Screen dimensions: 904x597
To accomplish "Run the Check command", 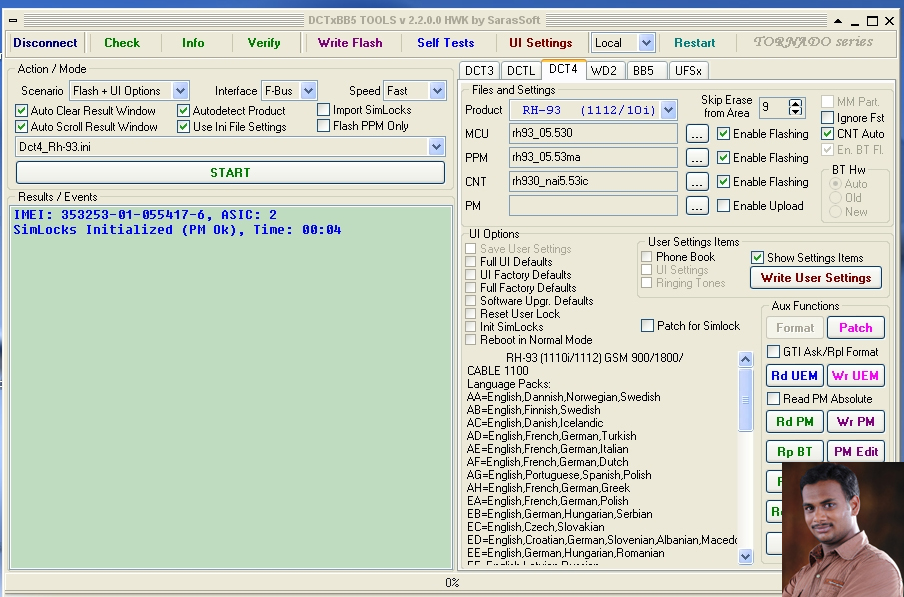I will [122, 43].
